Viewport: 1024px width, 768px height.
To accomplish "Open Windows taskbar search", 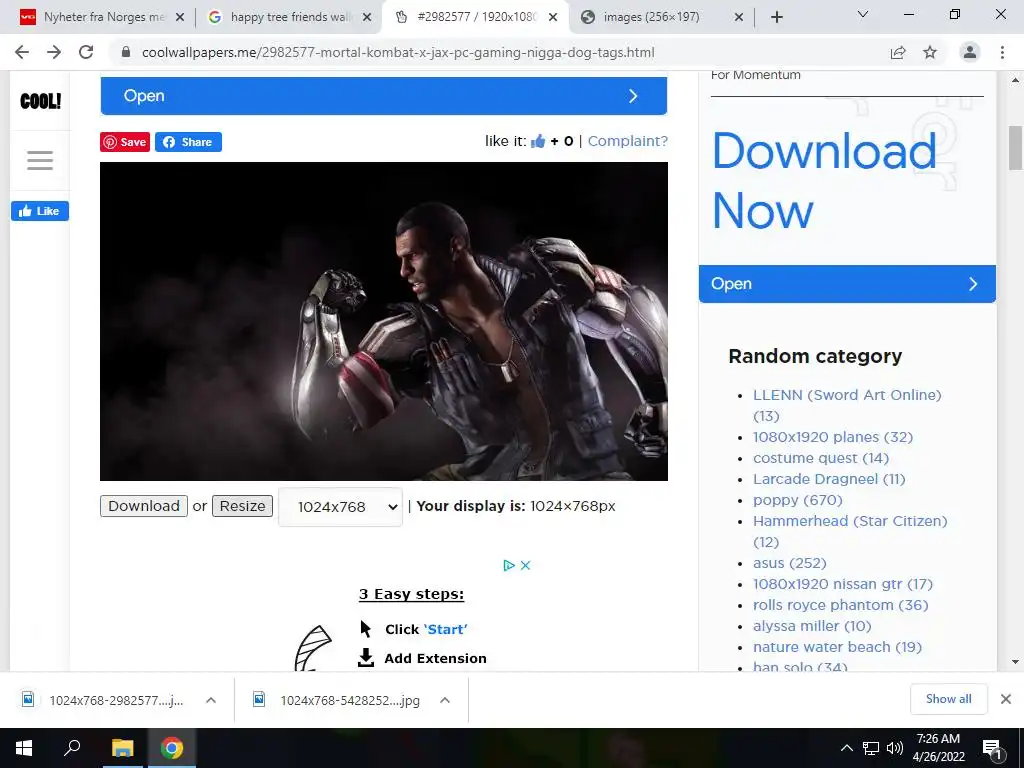I will pyautogui.click(x=72, y=748).
